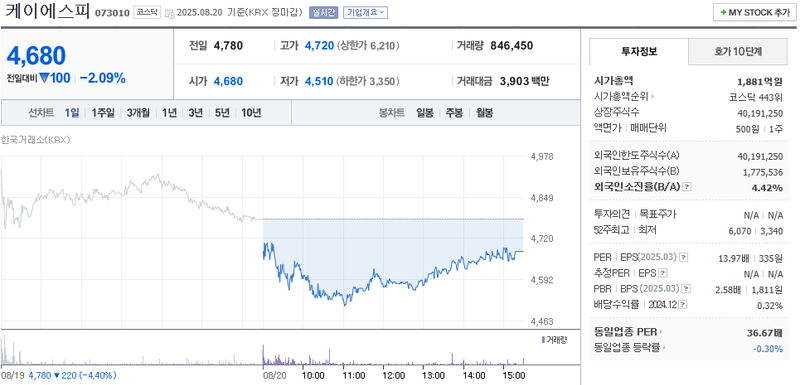Click the change rate −2.09%
800x385 pixels.
103,79
